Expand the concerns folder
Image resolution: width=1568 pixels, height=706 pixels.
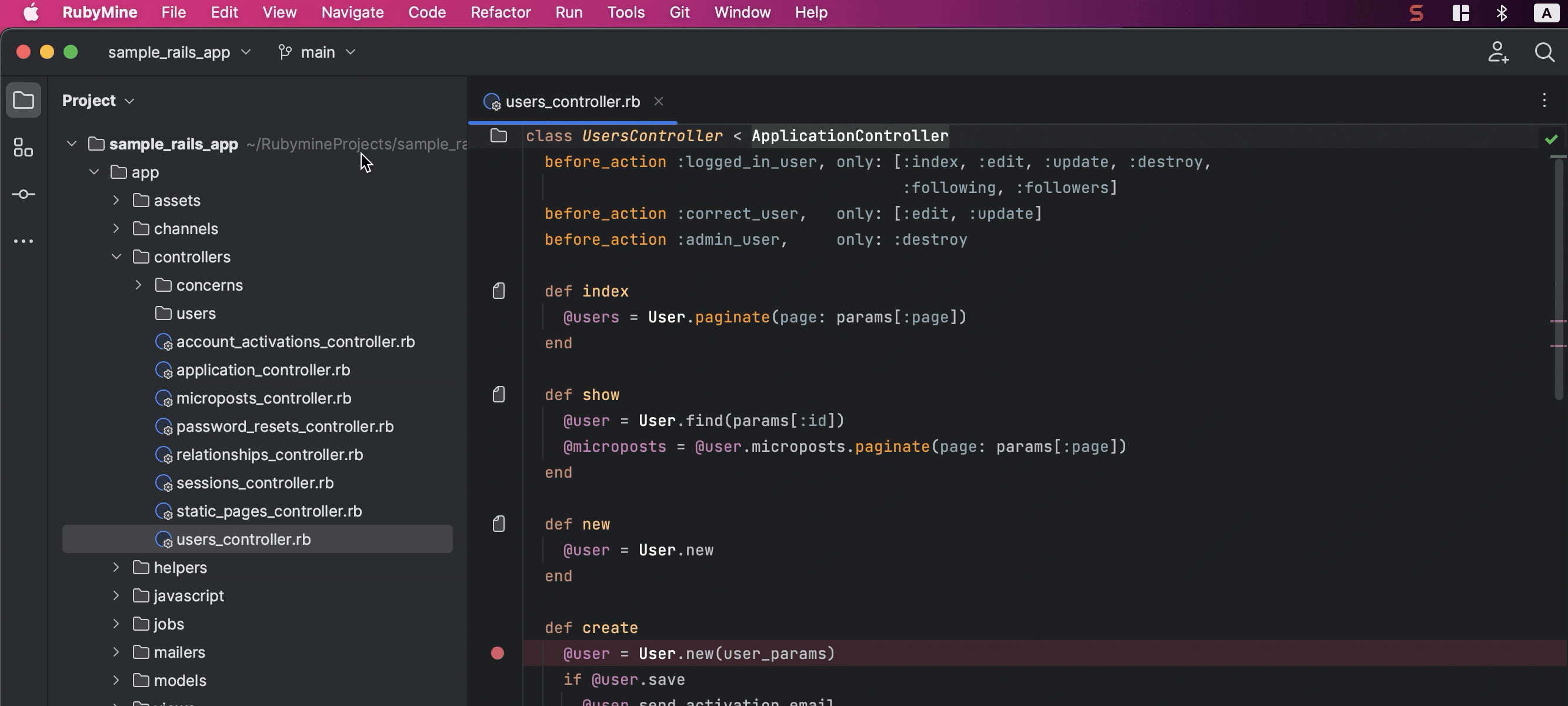tap(138, 285)
